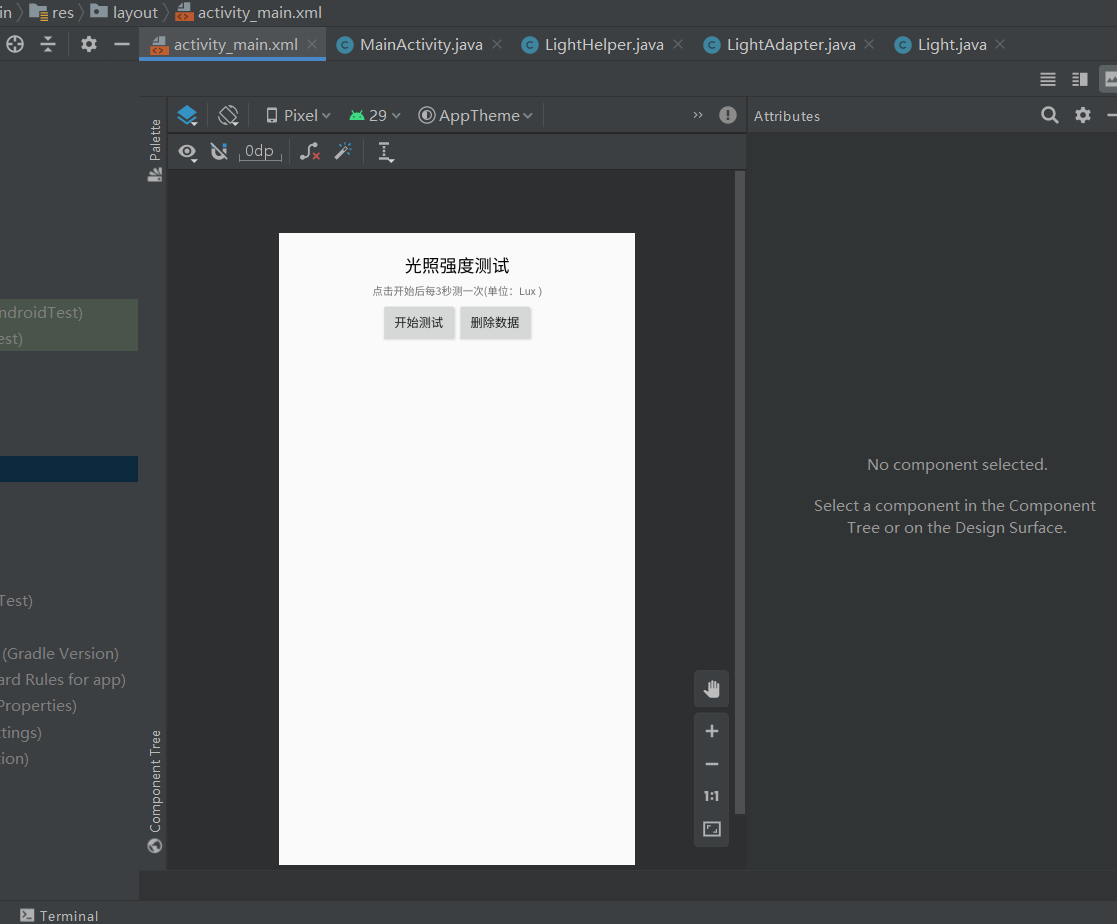This screenshot has width=1117, height=924.
Task: Open the Palette side panel
Action: tap(155, 150)
